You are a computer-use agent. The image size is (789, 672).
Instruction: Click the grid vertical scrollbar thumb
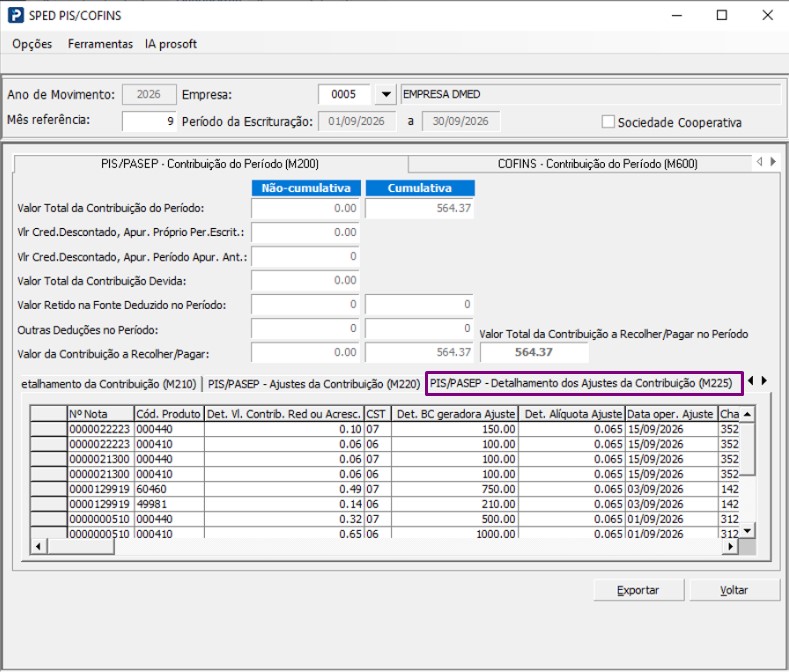coord(748,449)
